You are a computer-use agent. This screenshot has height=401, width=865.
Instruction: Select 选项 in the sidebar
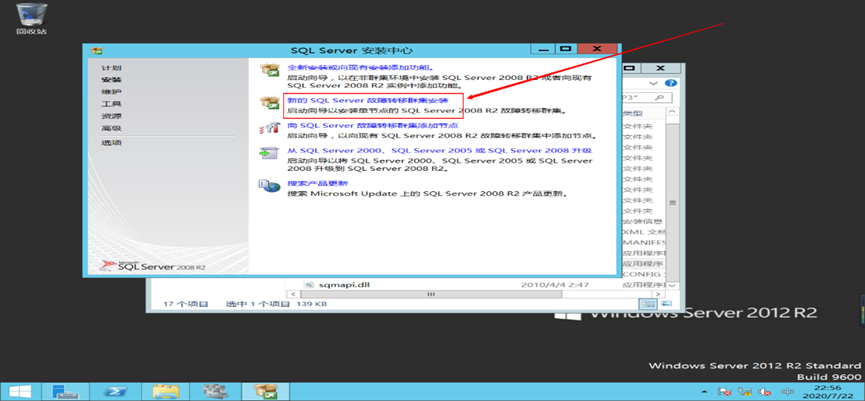pos(111,143)
